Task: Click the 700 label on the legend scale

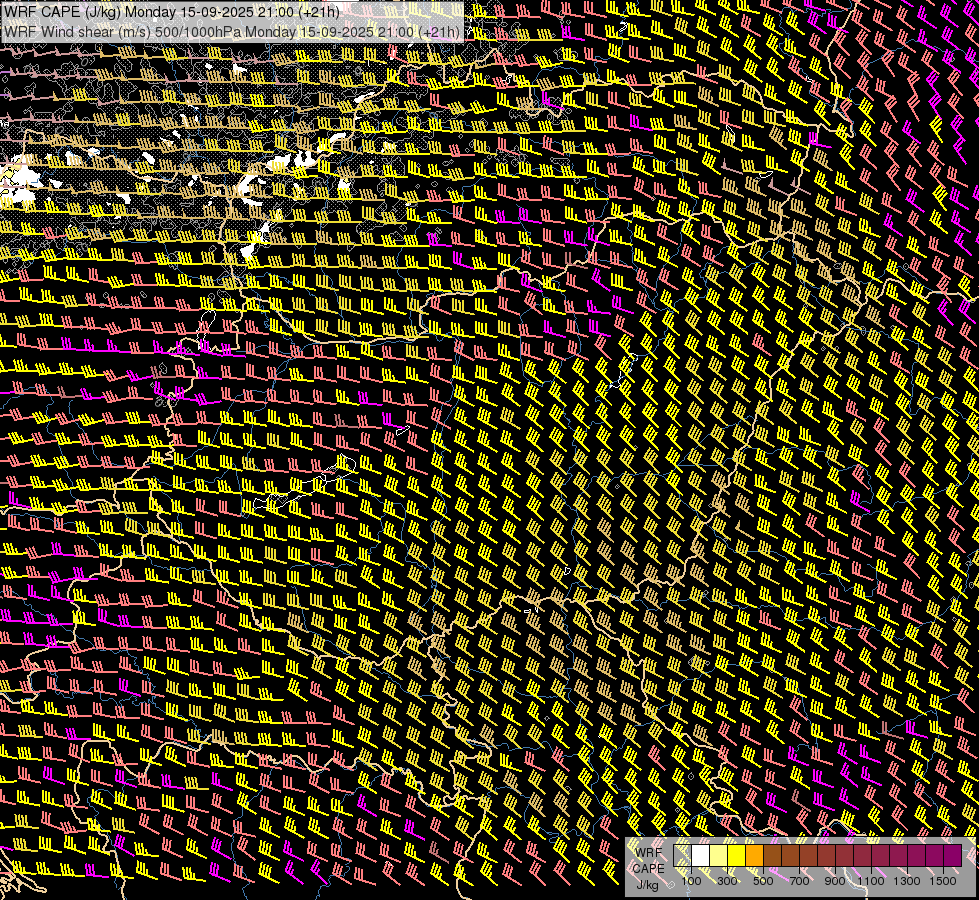Action: tap(799, 881)
